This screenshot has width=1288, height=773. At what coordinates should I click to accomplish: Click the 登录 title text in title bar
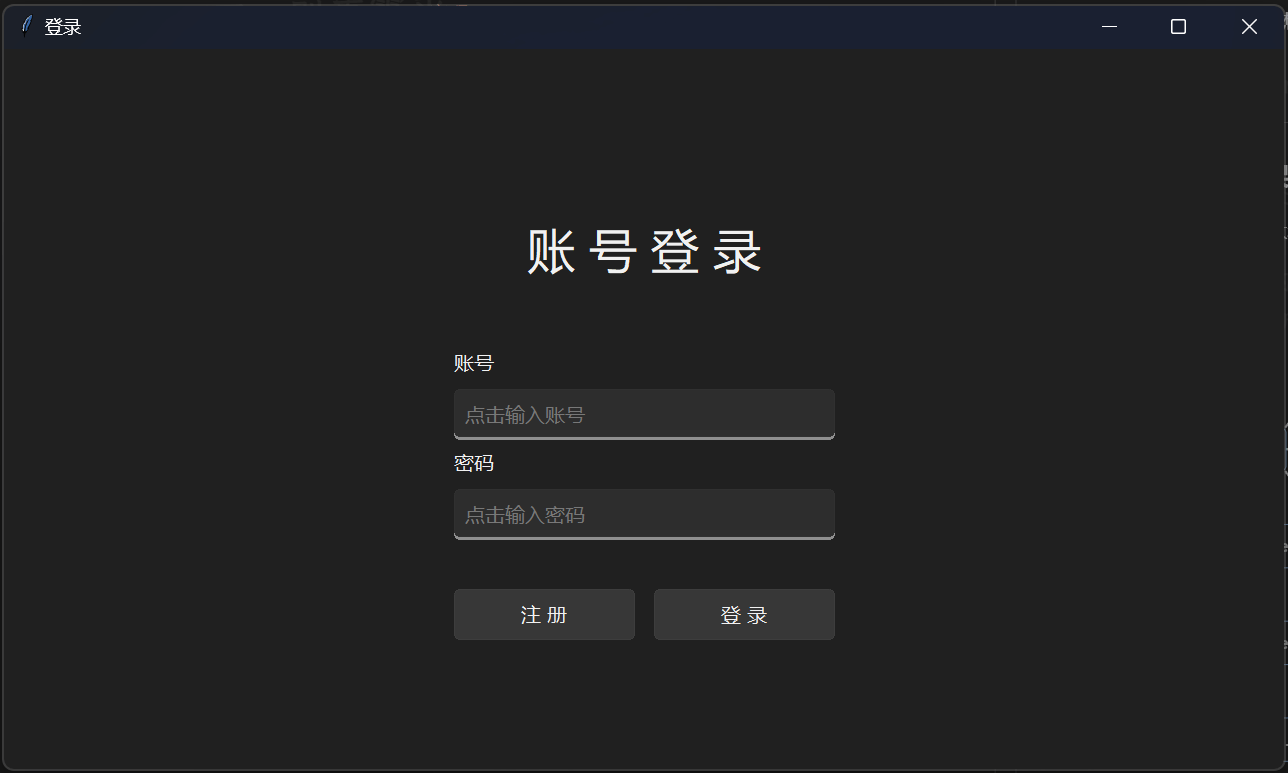coord(63,27)
